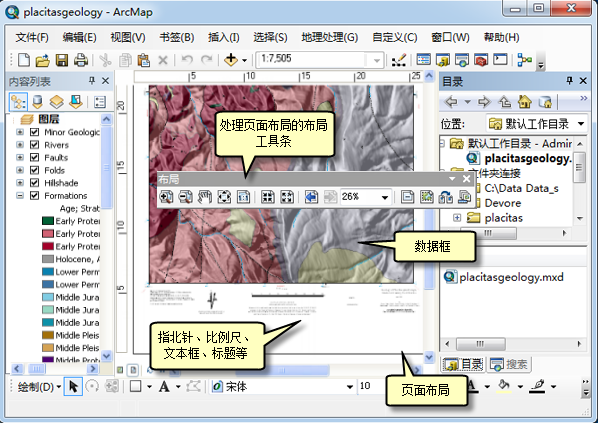Click the Early Proter green symbol swatch
Image resolution: width=598 pixels, height=423 pixels.
coord(48,221)
